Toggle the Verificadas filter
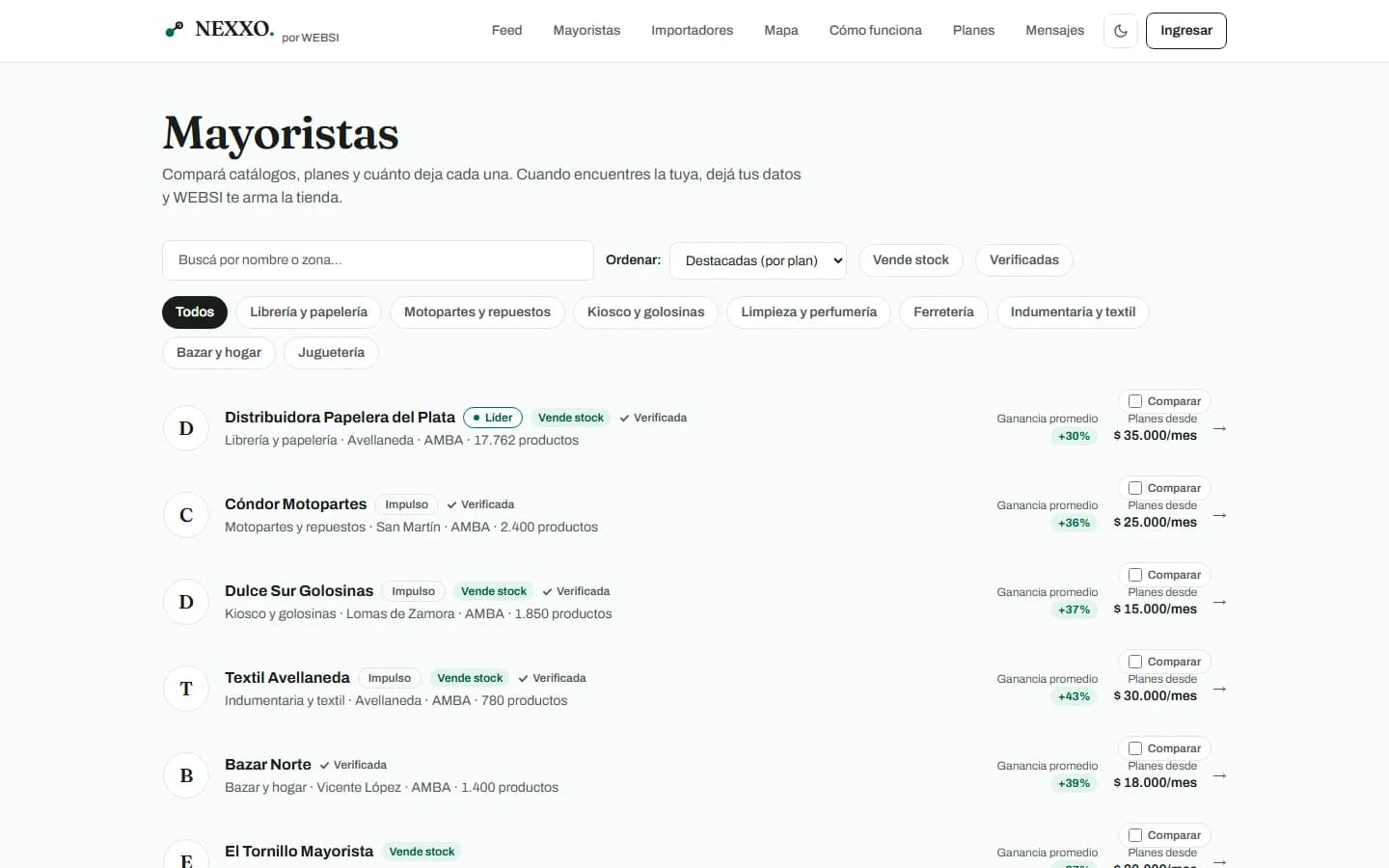Image resolution: width=1389 pixels, height=868 pixels. coord(1024,260)
